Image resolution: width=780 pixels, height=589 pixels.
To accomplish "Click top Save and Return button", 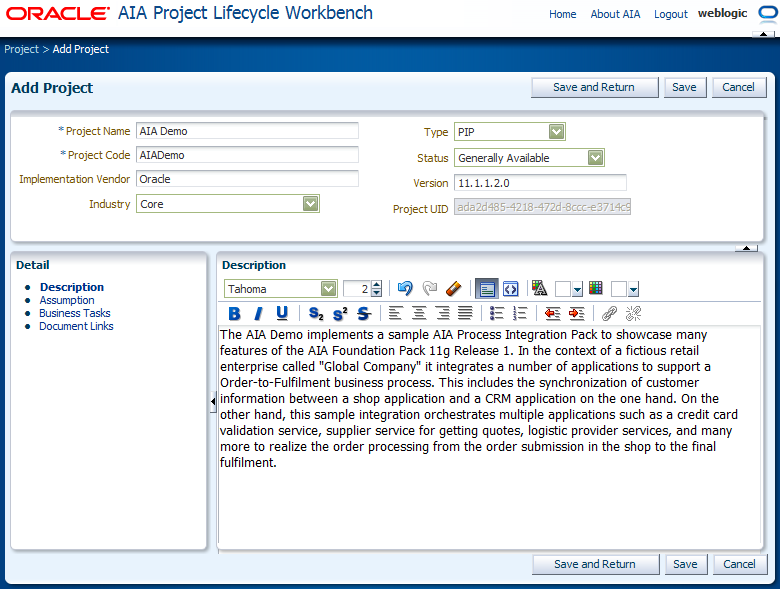I will pos(594,88).
